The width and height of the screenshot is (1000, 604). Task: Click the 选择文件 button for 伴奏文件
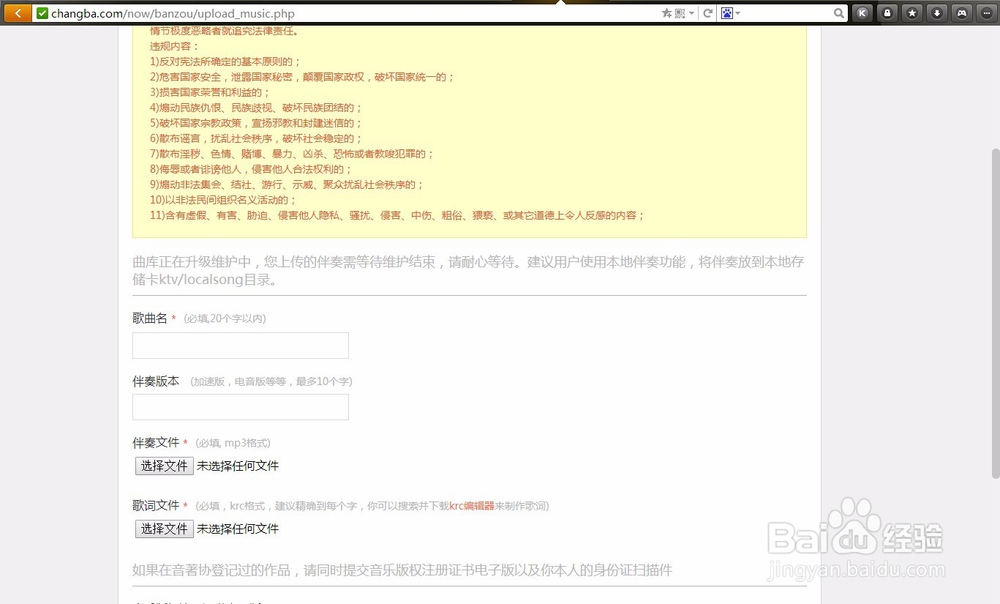(x=163, y=466)
